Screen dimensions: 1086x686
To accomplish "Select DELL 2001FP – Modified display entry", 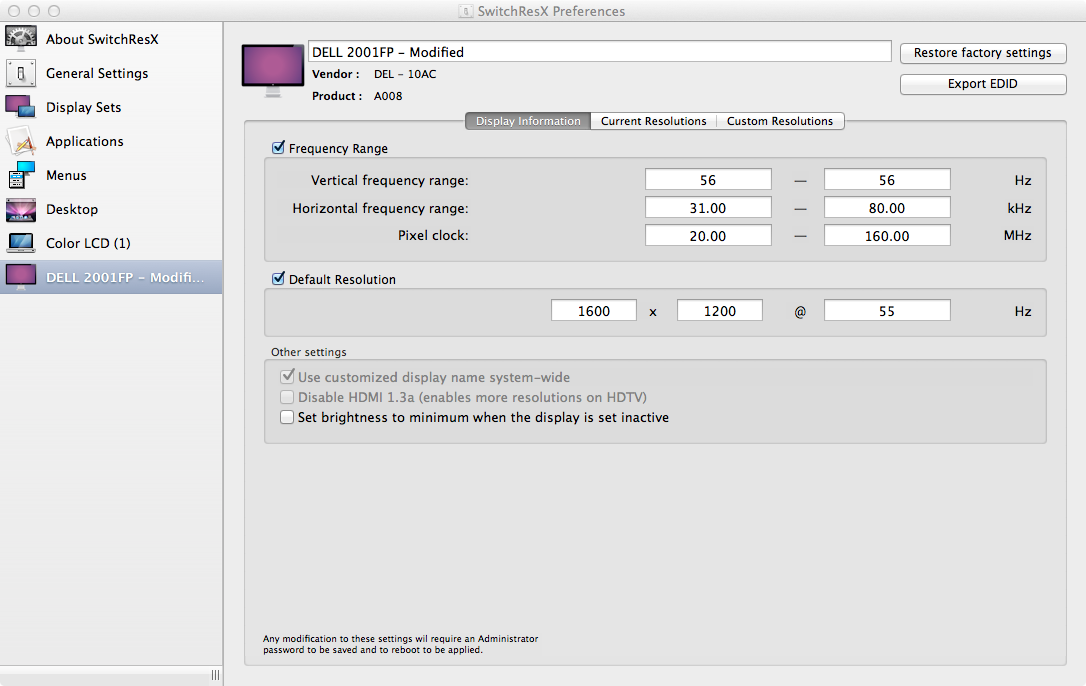I will [x=111, y=276].
